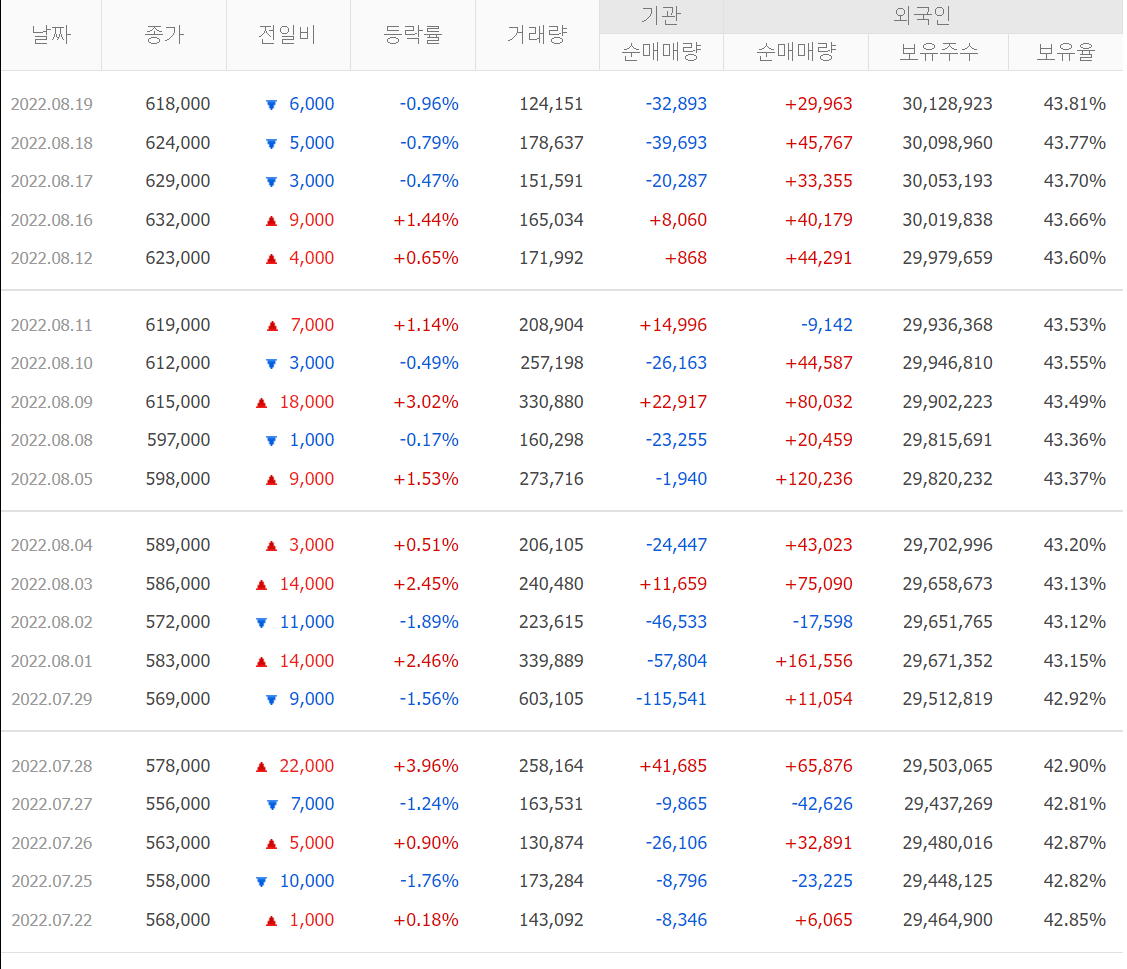Click the 보유주수 column header

[x=939, y=52]
